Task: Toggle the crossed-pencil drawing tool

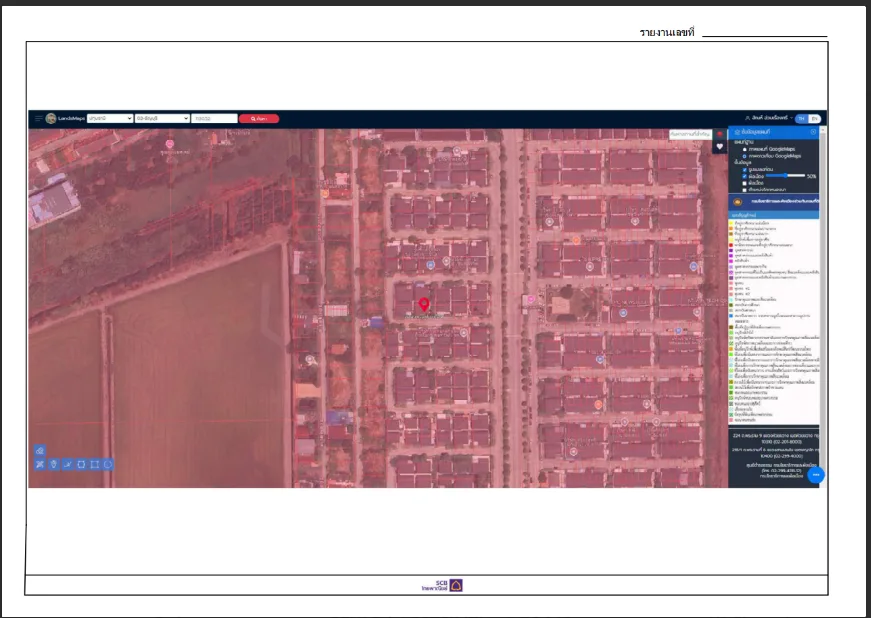Action: pos(40,464)
